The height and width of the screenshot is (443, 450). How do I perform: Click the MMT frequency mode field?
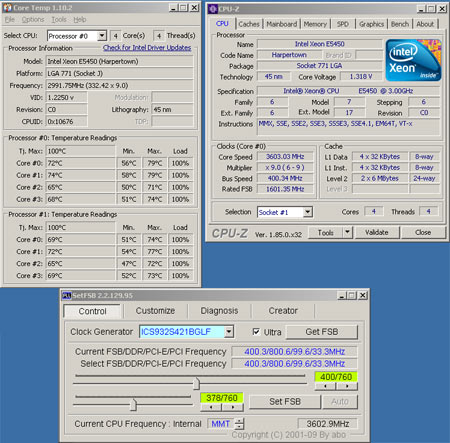point(221,424)
